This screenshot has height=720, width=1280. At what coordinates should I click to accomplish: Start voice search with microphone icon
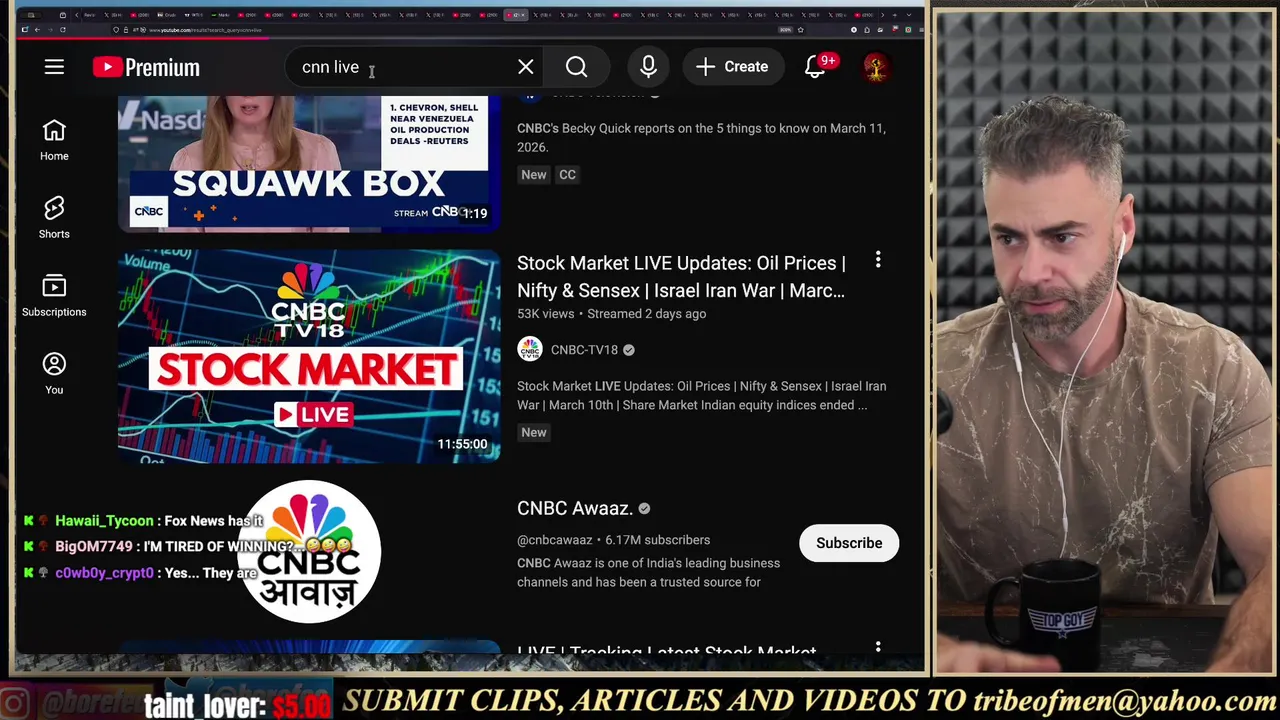(x=648, y=67)
